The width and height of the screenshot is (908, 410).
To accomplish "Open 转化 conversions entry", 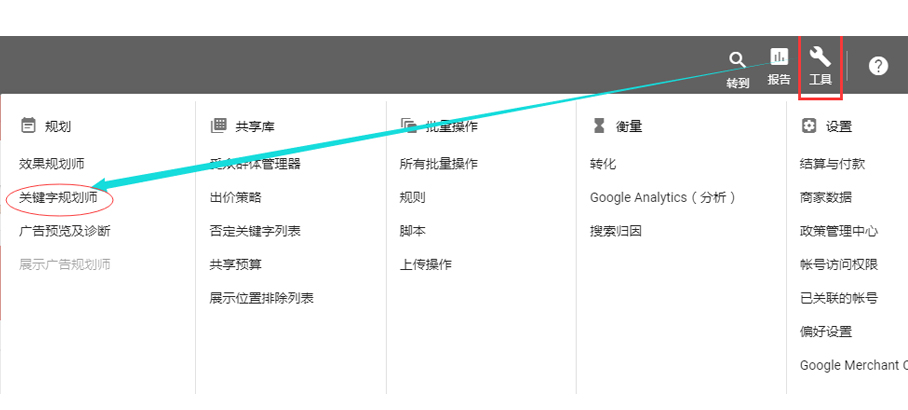I will [603, 164].
